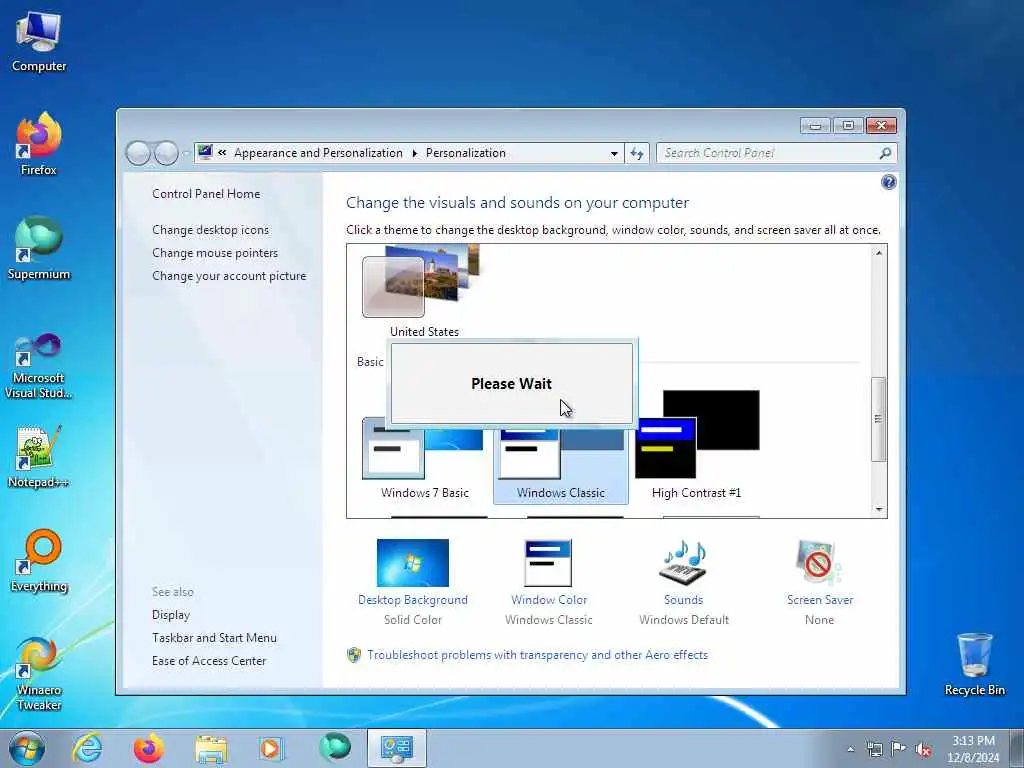Click theme list scroll down arrow
The width and height of the screenshot is (1024, 768).
pyautogui.click(x=879, y=509)
